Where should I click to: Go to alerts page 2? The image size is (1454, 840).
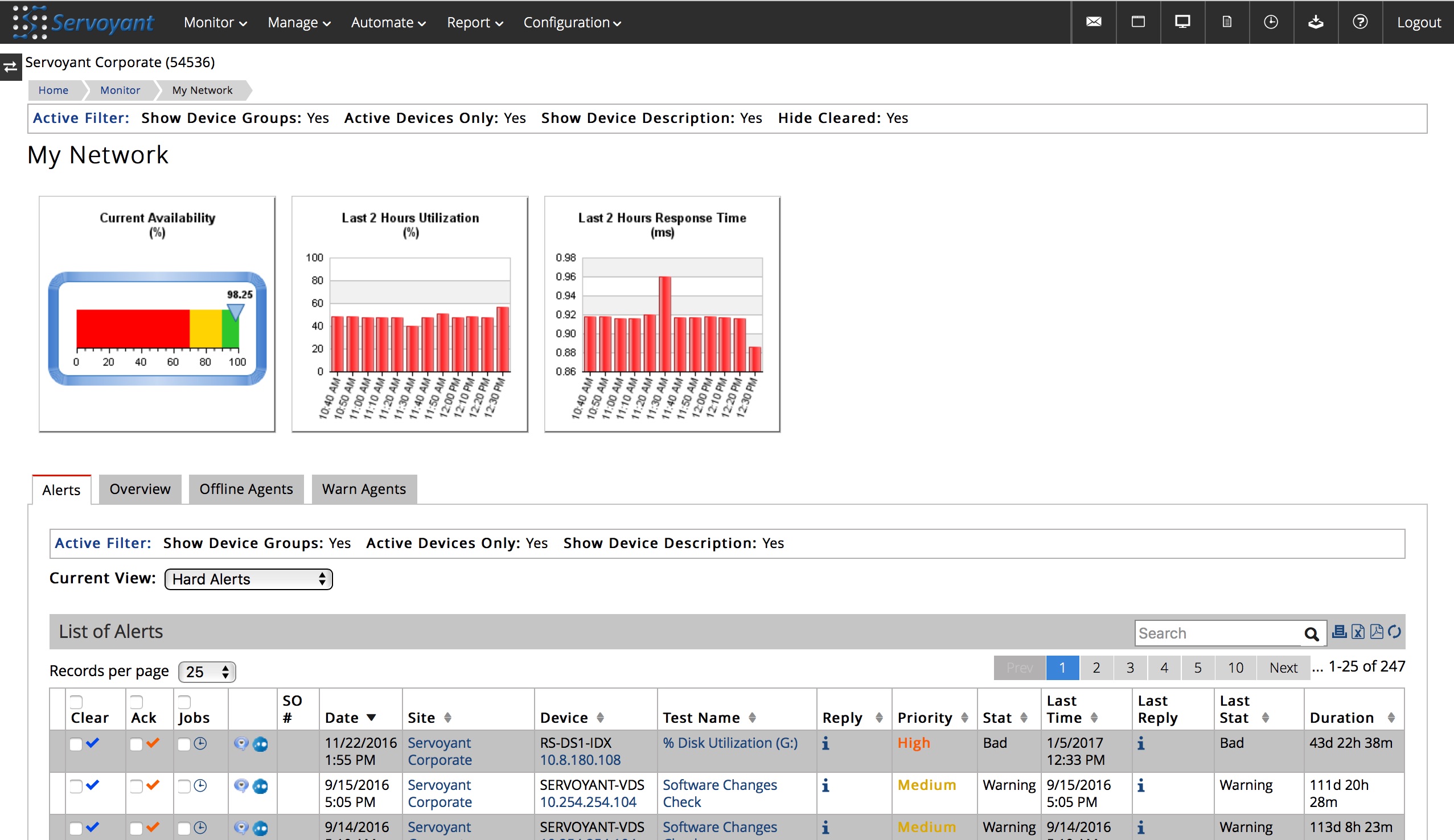pyautogui.click(x=1096, y=668)
